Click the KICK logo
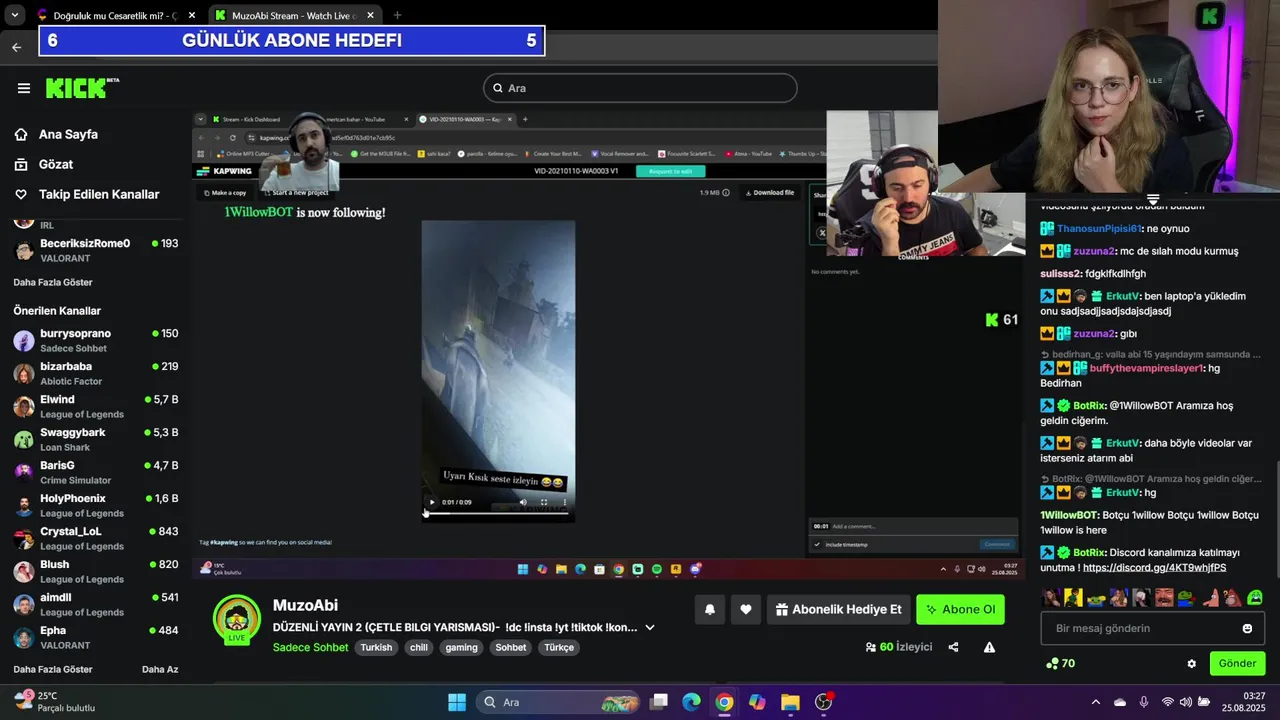Image resolution: width=1280 pixels, height=720 pixels. click(82, 88)
